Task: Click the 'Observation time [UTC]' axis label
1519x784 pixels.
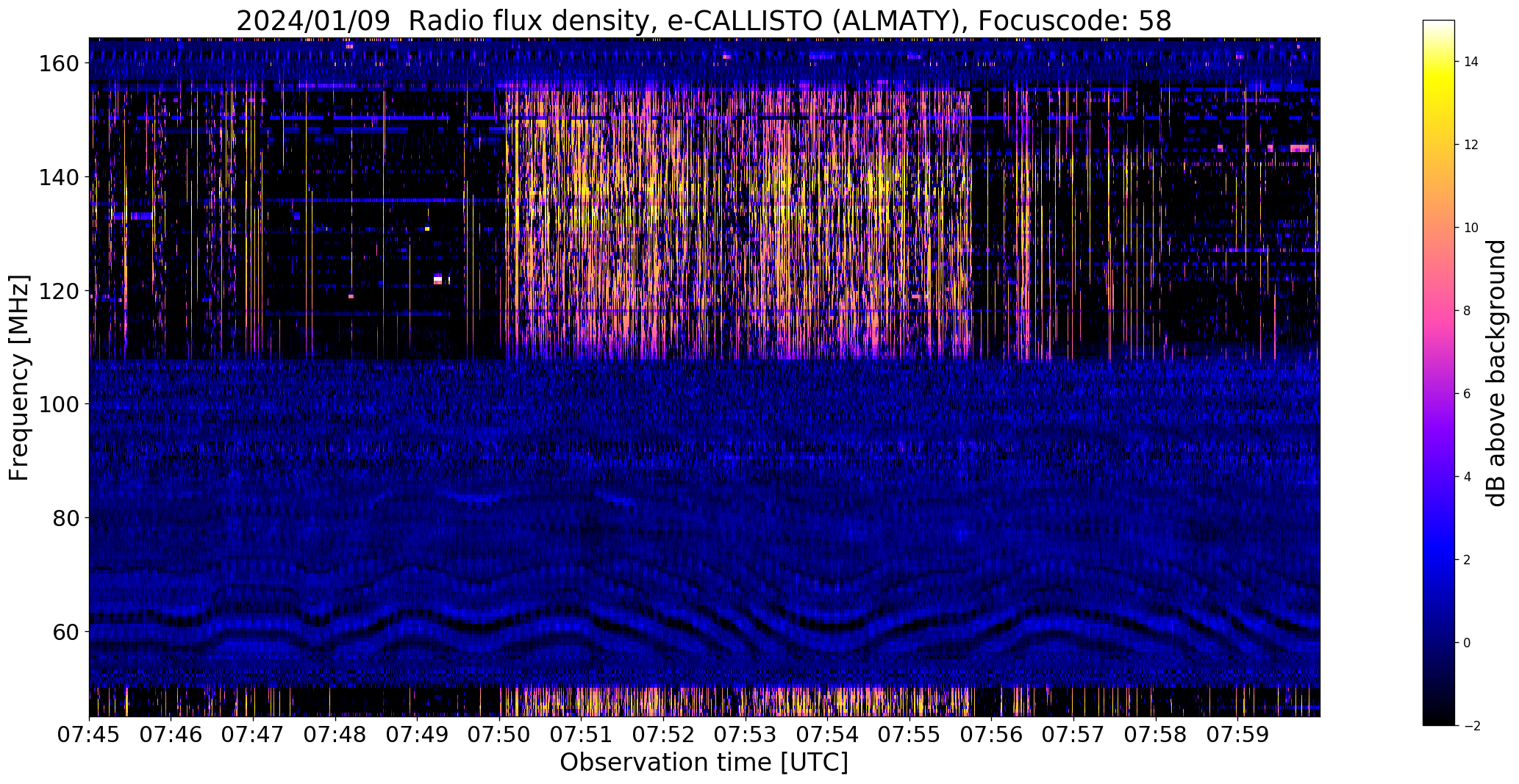Action: tap(704, 763)
